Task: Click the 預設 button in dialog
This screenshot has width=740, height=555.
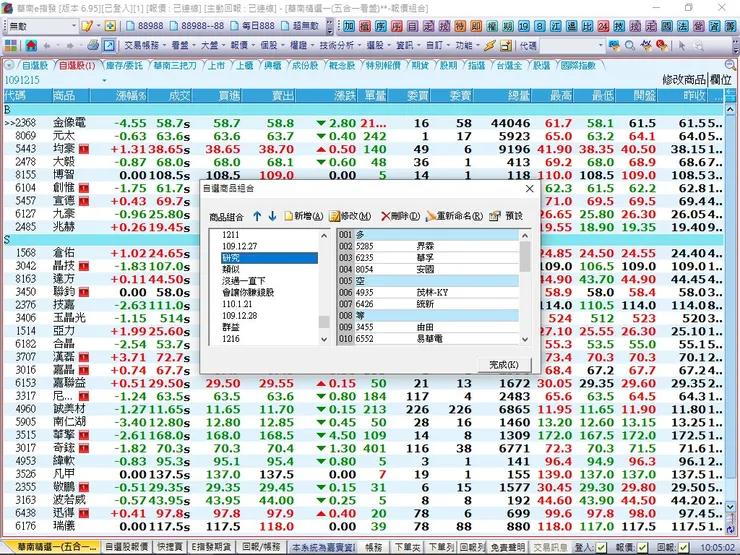Action: pos(506,216)
